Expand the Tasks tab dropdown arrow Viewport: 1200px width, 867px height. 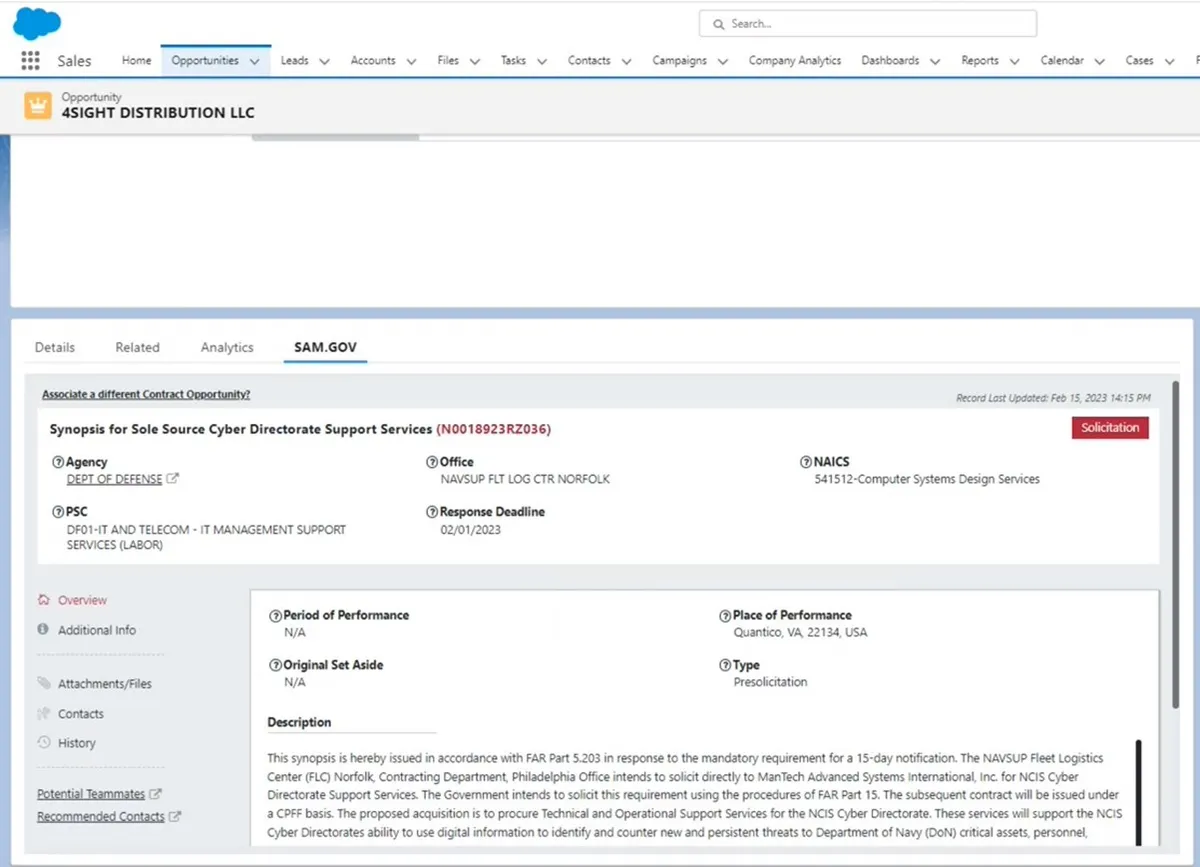(x=541, y=61)
